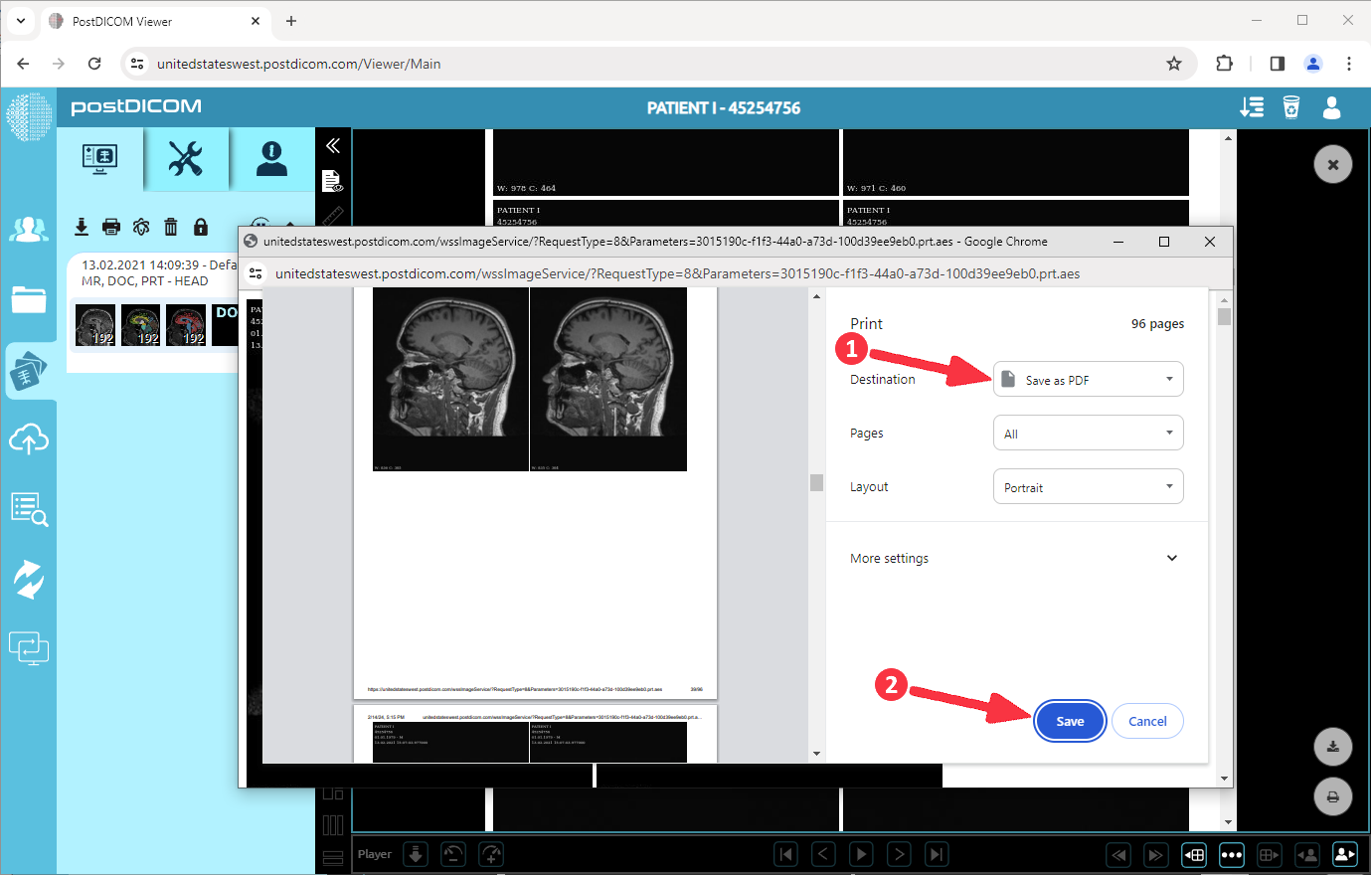
Task: Open the folders panel from the sidebar
Action: coord(28,298)
